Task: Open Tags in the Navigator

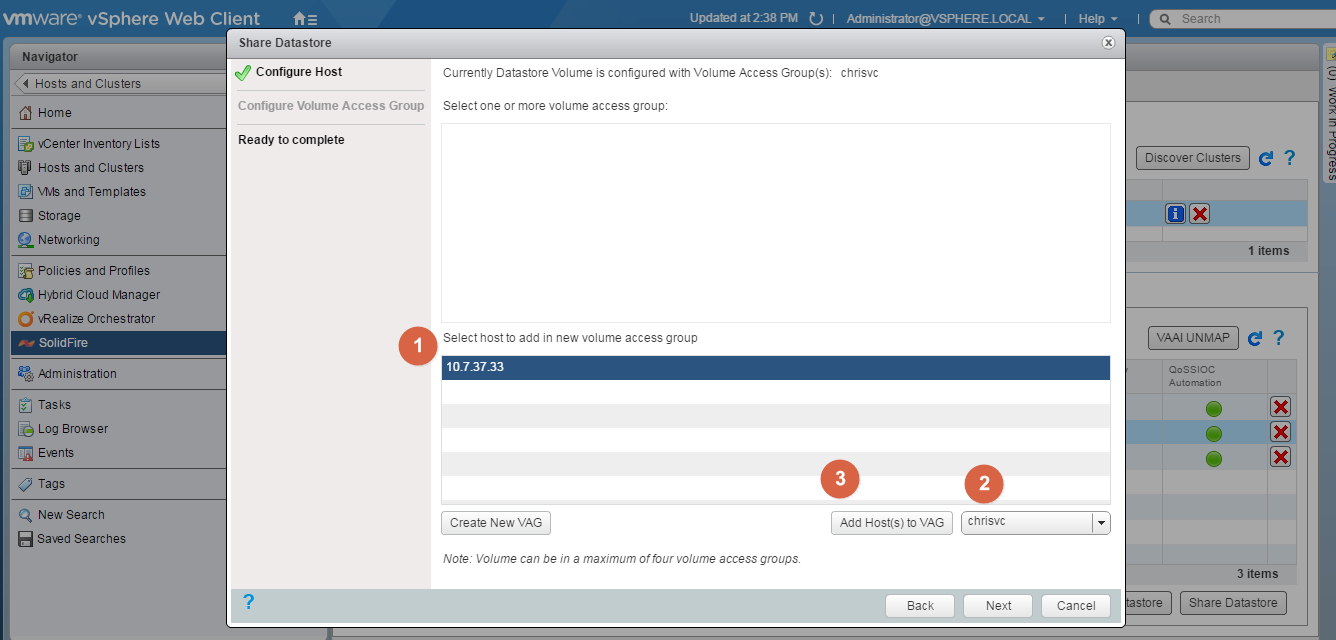Action: (51, 484)
